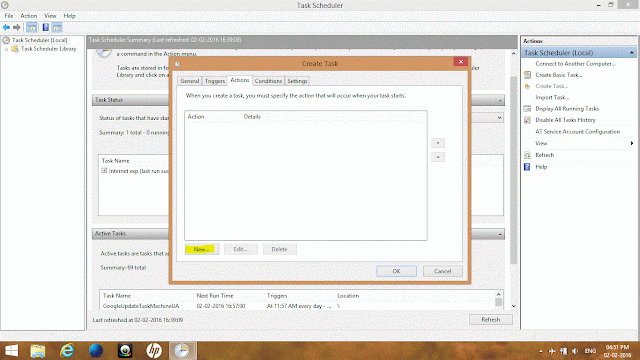Open the View submenu arrow
640x360 pixels.
[x=631, y=143]
